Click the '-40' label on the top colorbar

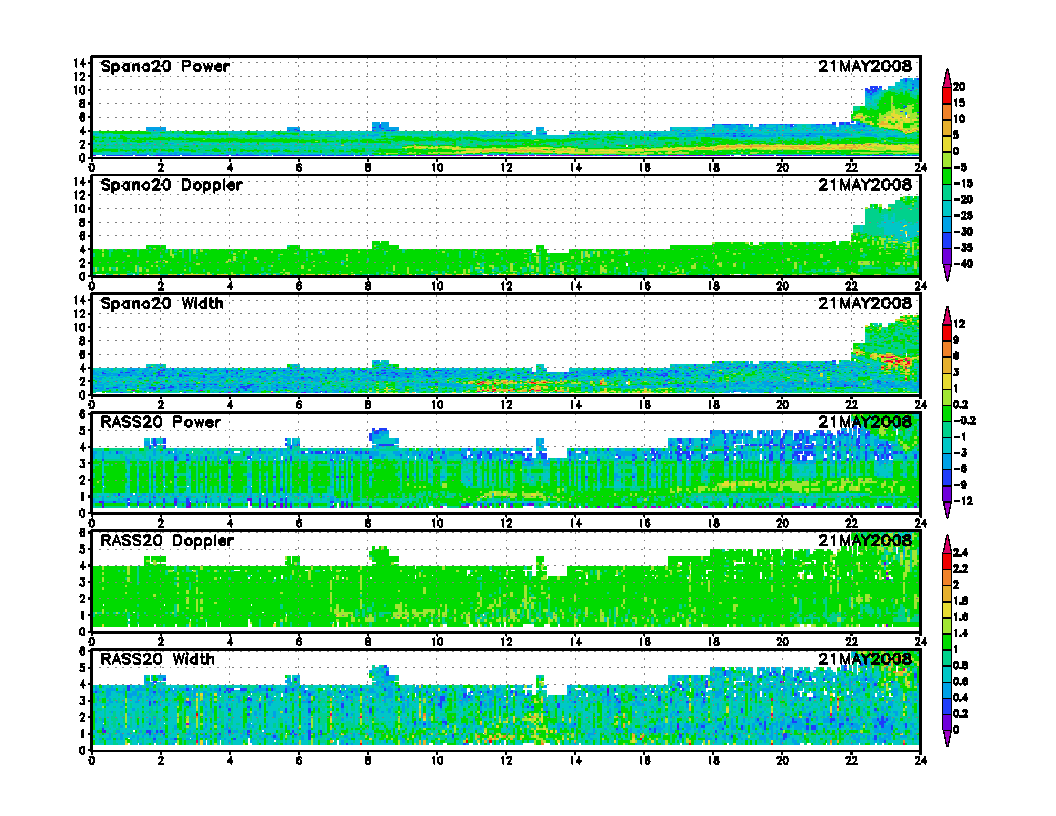pos(963,264)
